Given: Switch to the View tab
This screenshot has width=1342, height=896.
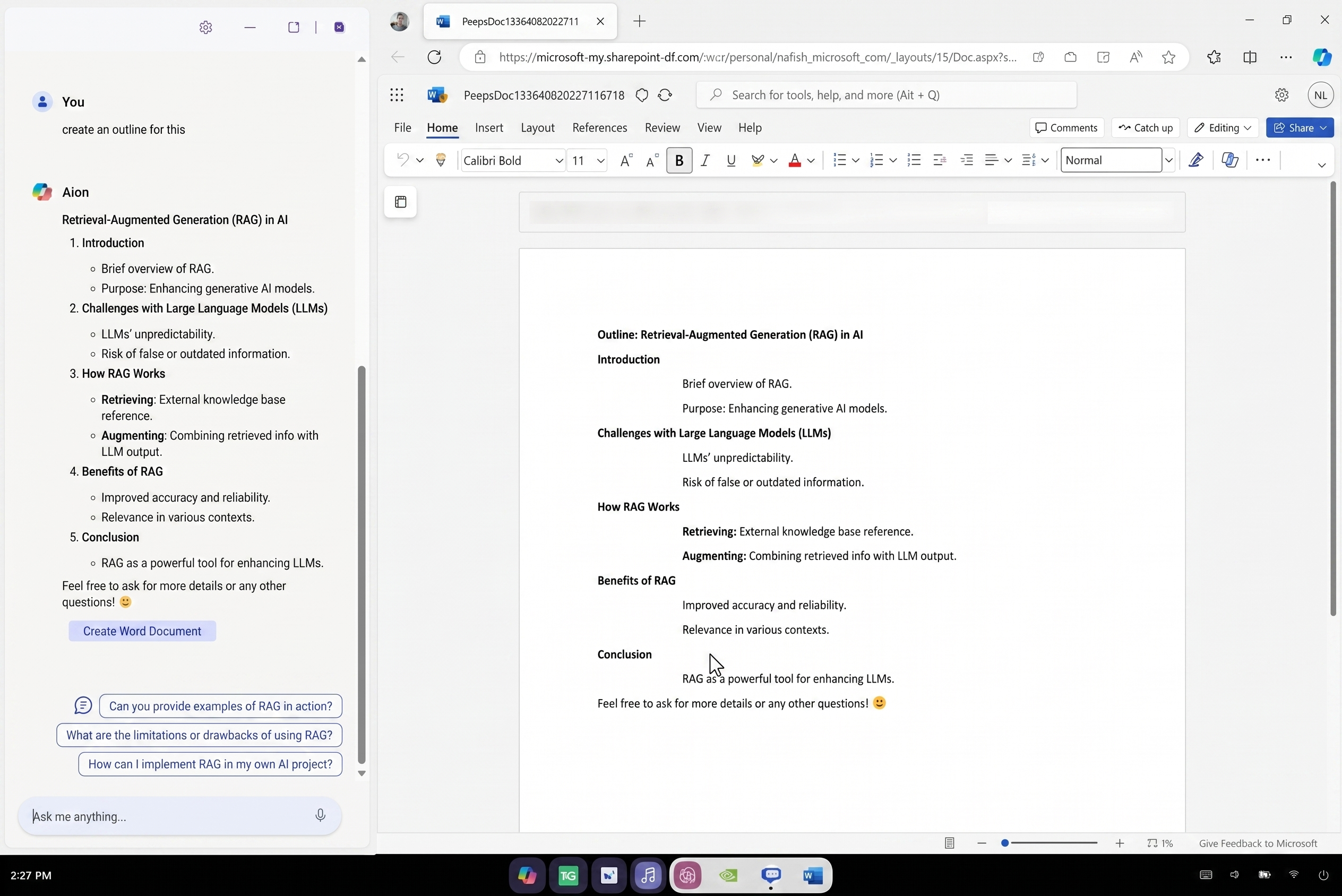Looking at the screenshot, I should 709,127.
